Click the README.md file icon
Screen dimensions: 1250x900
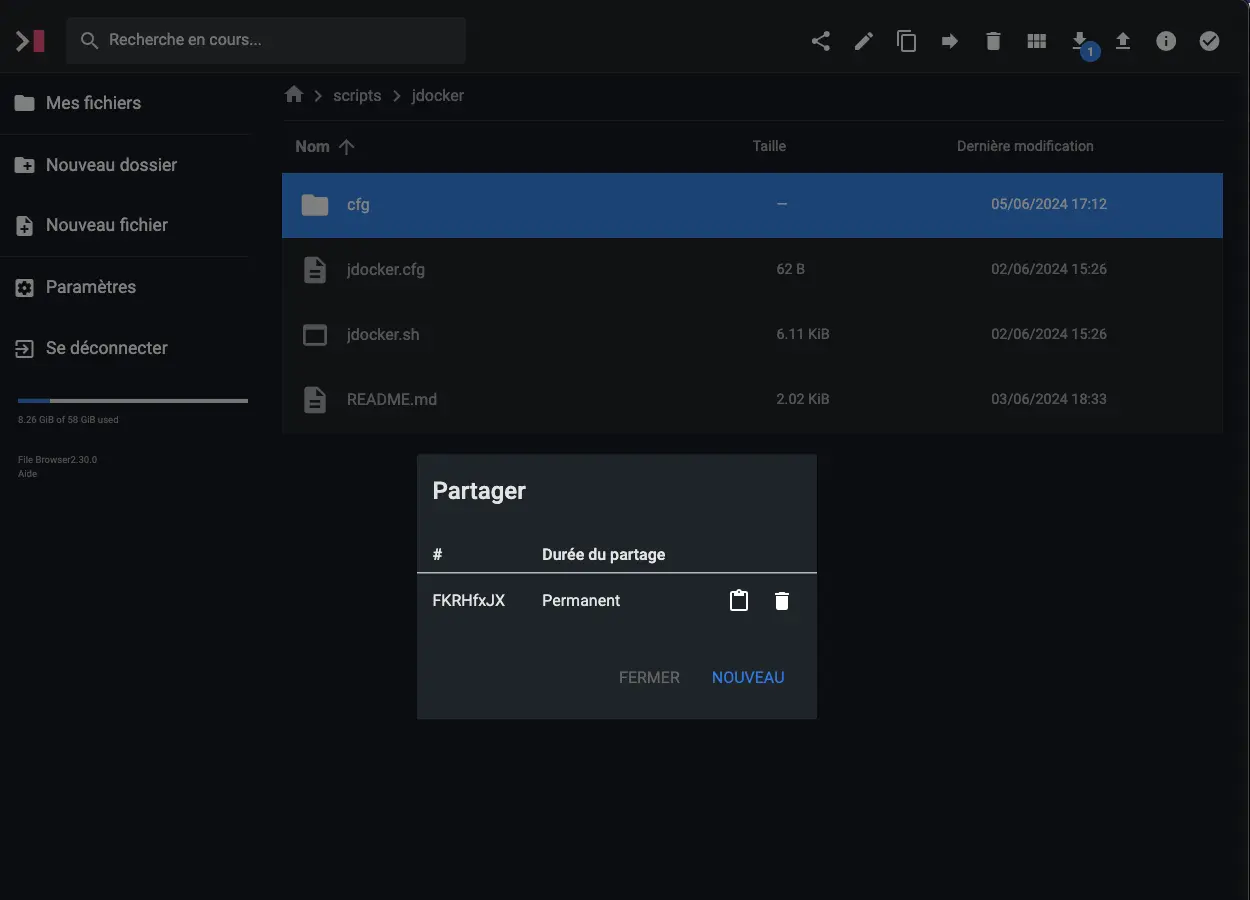pyautogui.click(x=315, y=400)
